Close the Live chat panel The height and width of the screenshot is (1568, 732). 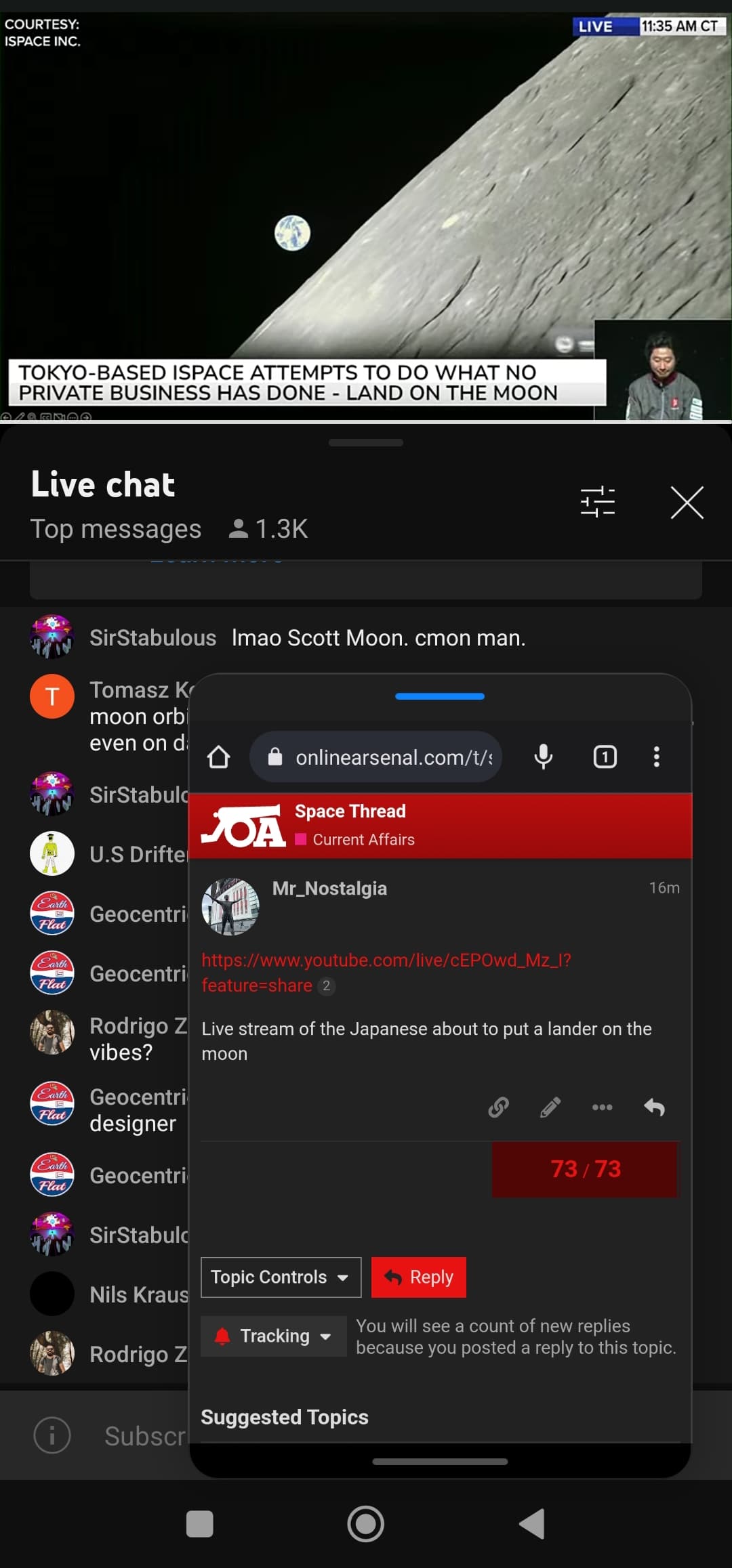tap(687, 503)
